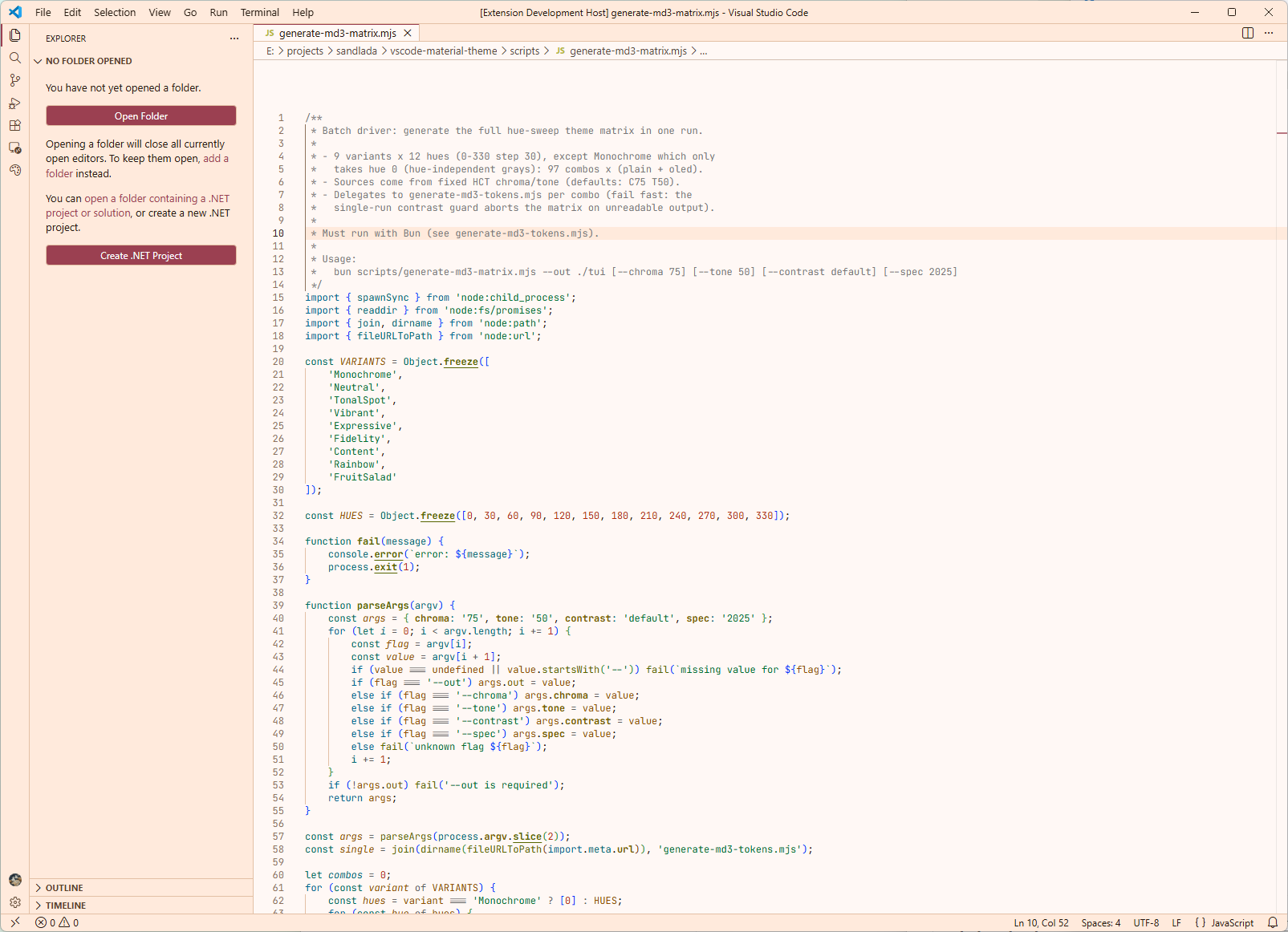The height and width of the screenshot is (932, 1288).
Task: Open the remote window indicator in the status bar
Action: 14,922
